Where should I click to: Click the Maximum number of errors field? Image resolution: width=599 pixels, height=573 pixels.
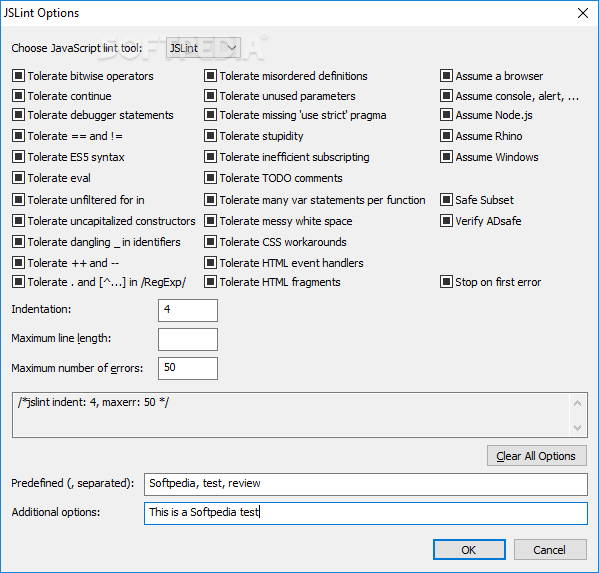tap(188, 368)
